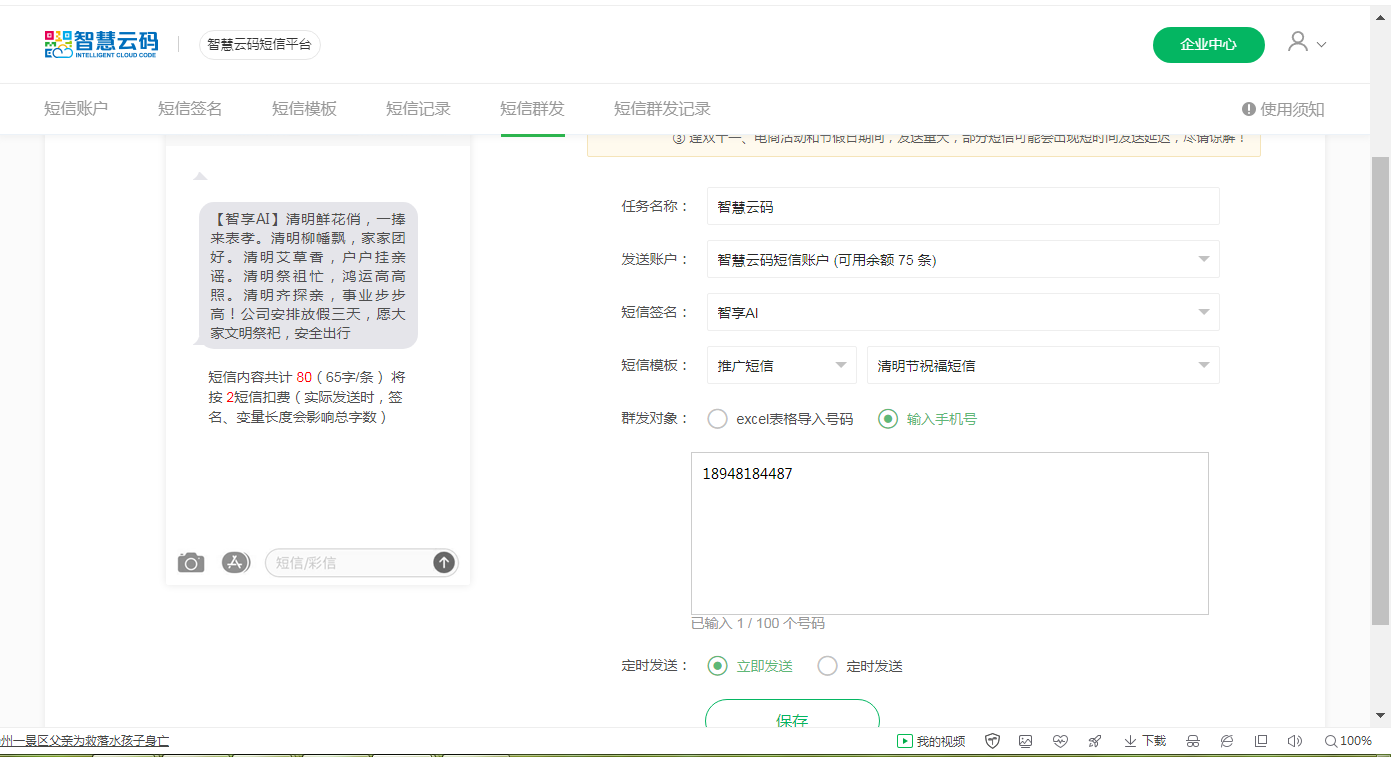Click the App Store icon in preview

point(235,562)
